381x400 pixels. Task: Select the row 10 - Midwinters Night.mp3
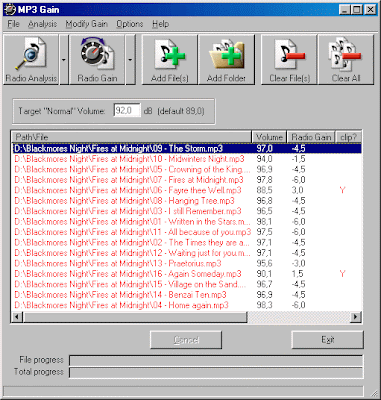[187, 159]
